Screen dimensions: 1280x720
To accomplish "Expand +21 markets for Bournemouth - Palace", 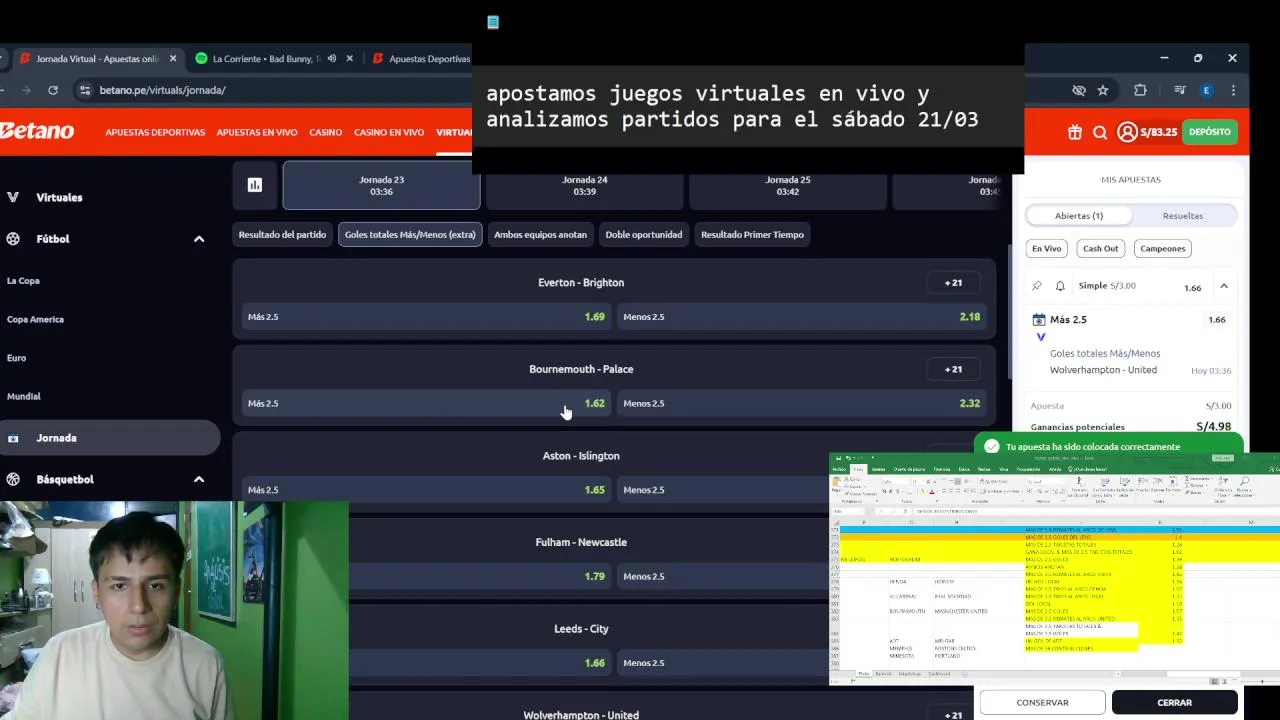I will (x=954, y=369).
